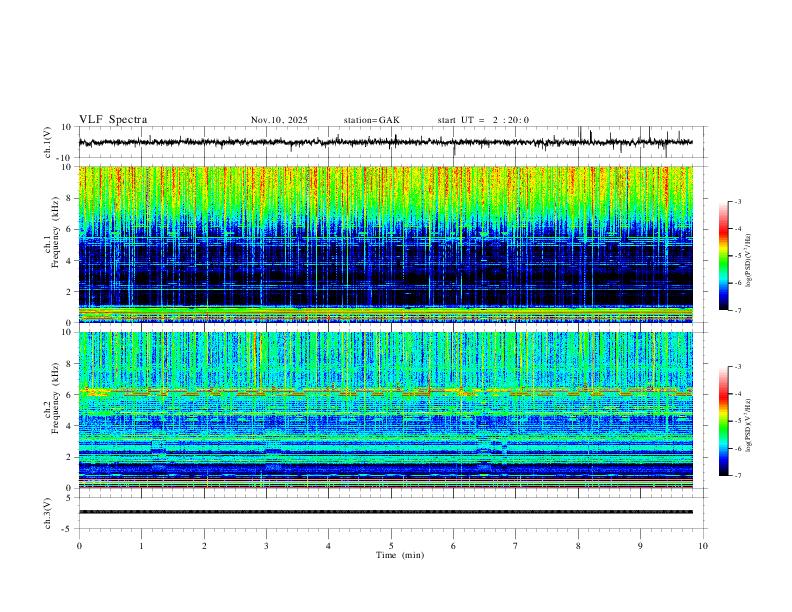
Task: Click the date text "Nov.10, 2025"
Action: tap(279, 120)
